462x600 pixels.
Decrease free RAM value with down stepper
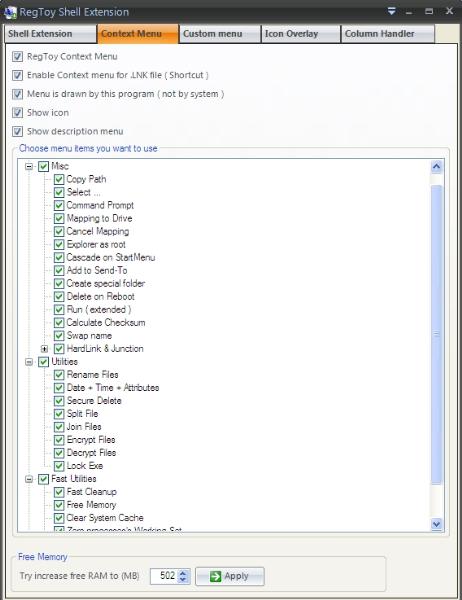point(183,579)
